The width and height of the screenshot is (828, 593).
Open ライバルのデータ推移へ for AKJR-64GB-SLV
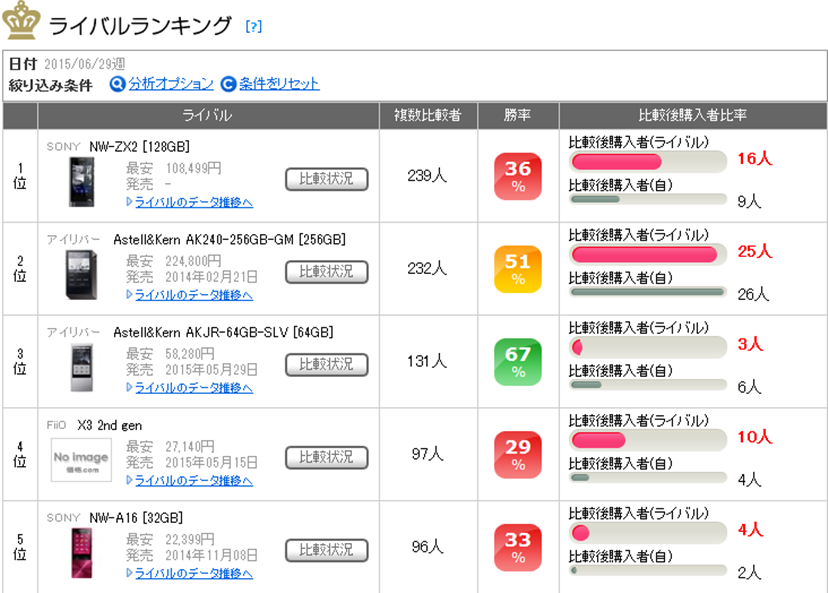pyautogui.click(x=190, y=388)
